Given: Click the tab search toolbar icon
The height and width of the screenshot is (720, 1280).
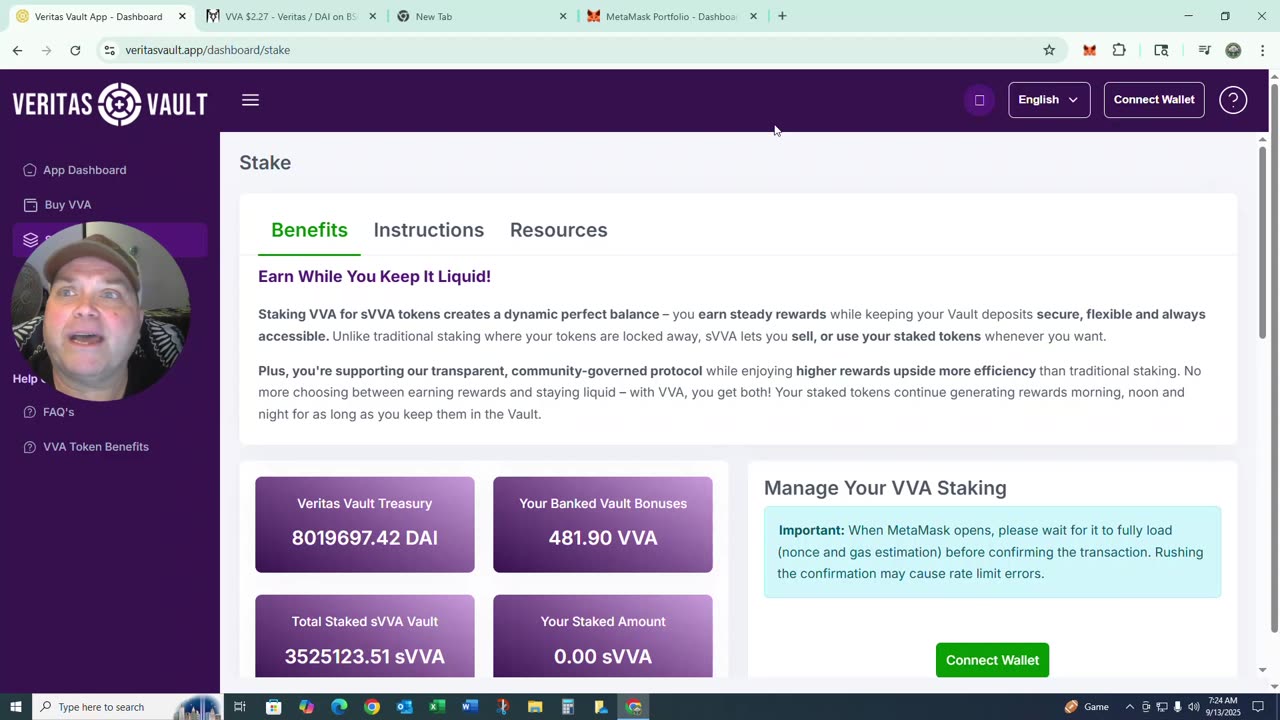Looking at the screenshot, I should (x=1161, y=50).
